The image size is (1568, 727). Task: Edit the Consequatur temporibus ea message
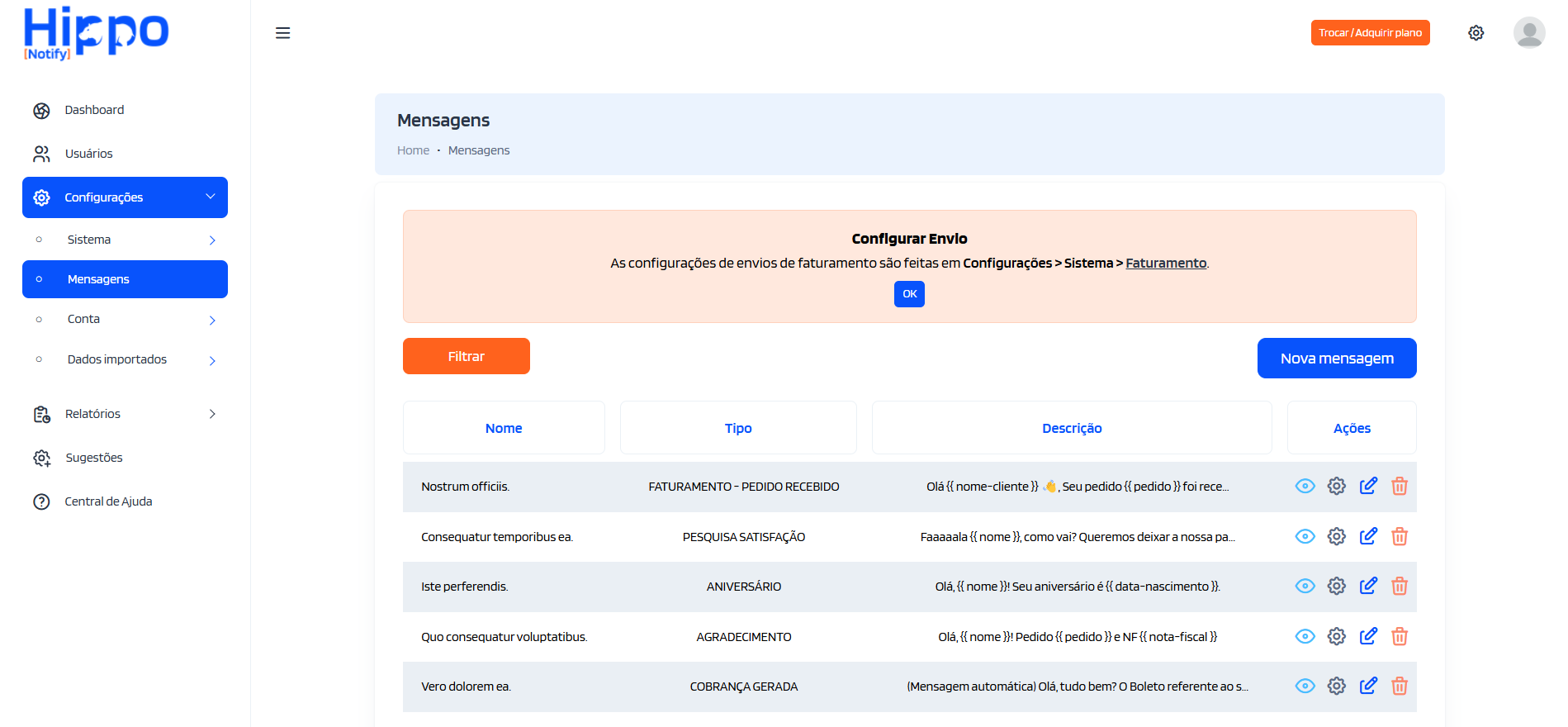click(1367, 537)
